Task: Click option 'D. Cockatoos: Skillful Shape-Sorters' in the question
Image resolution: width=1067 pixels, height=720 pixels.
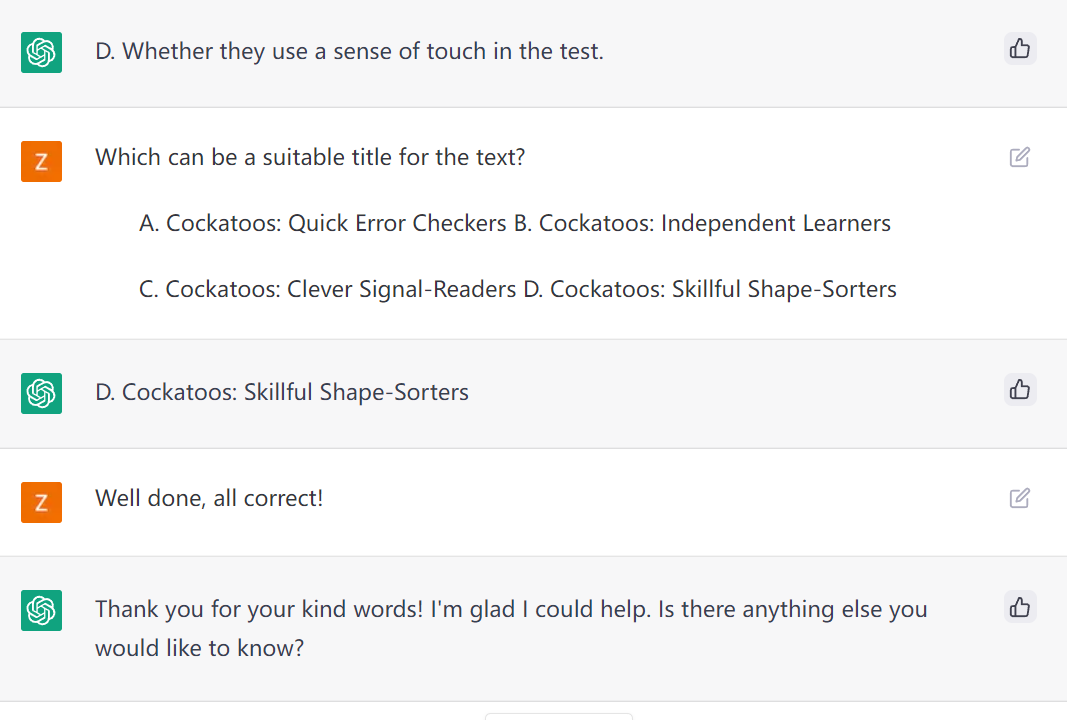Action: (710, 289)
